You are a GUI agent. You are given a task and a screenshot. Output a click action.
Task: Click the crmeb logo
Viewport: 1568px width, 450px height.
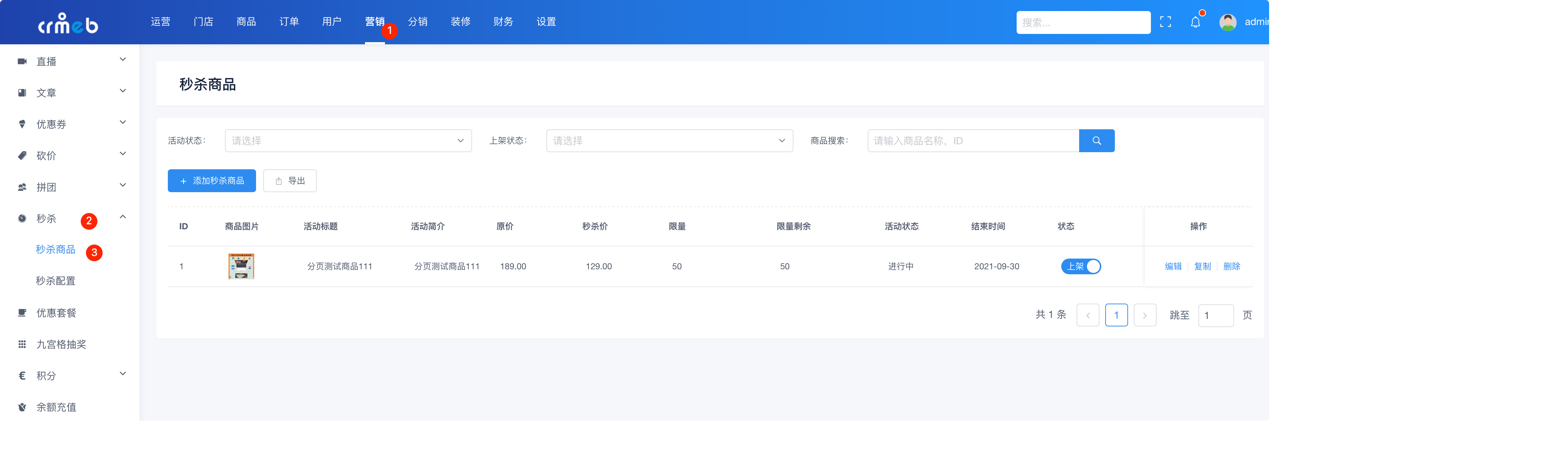click(x=68, y=23)
